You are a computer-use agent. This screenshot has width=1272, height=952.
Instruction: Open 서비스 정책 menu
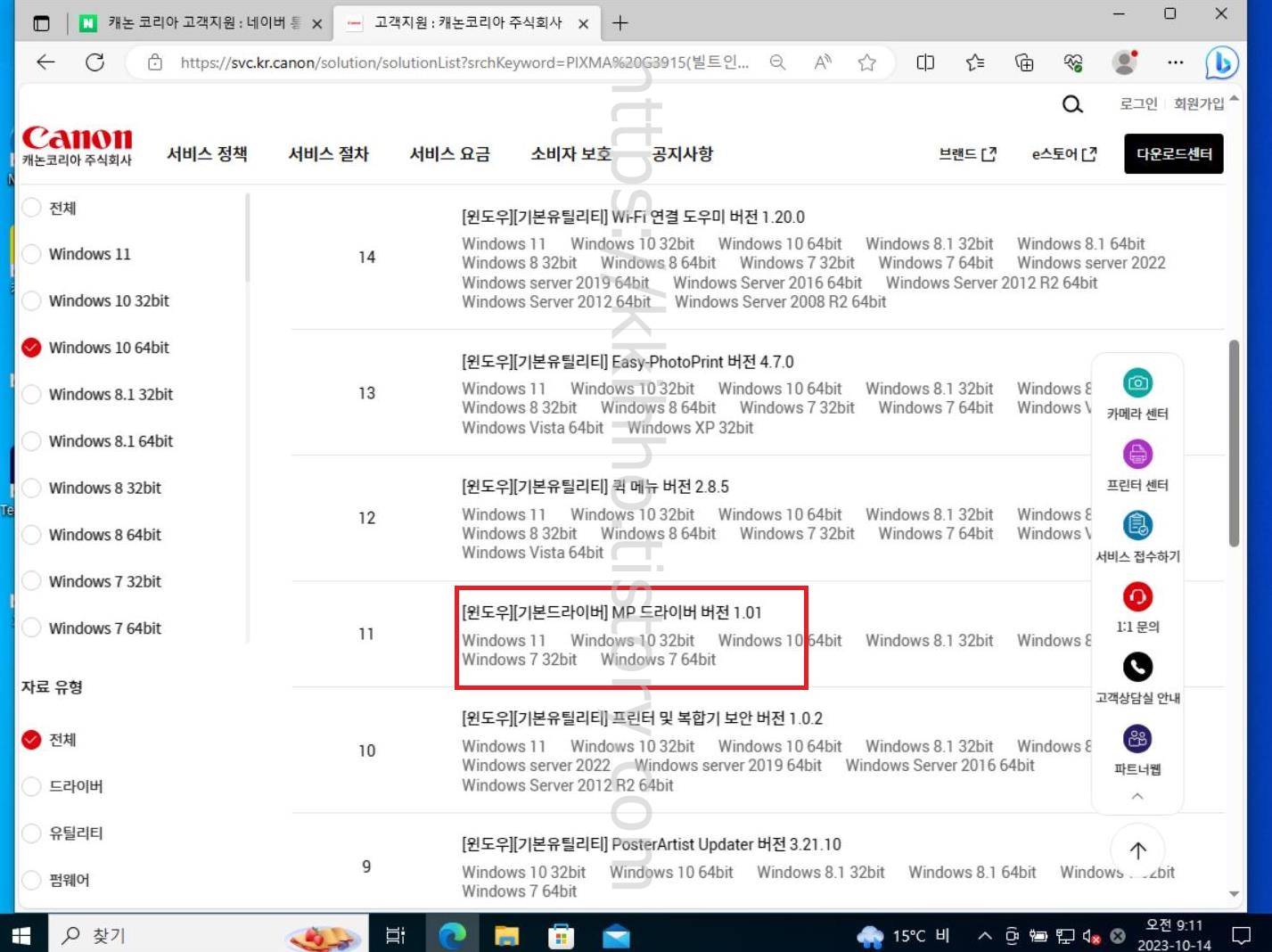(x=207, y=153)
